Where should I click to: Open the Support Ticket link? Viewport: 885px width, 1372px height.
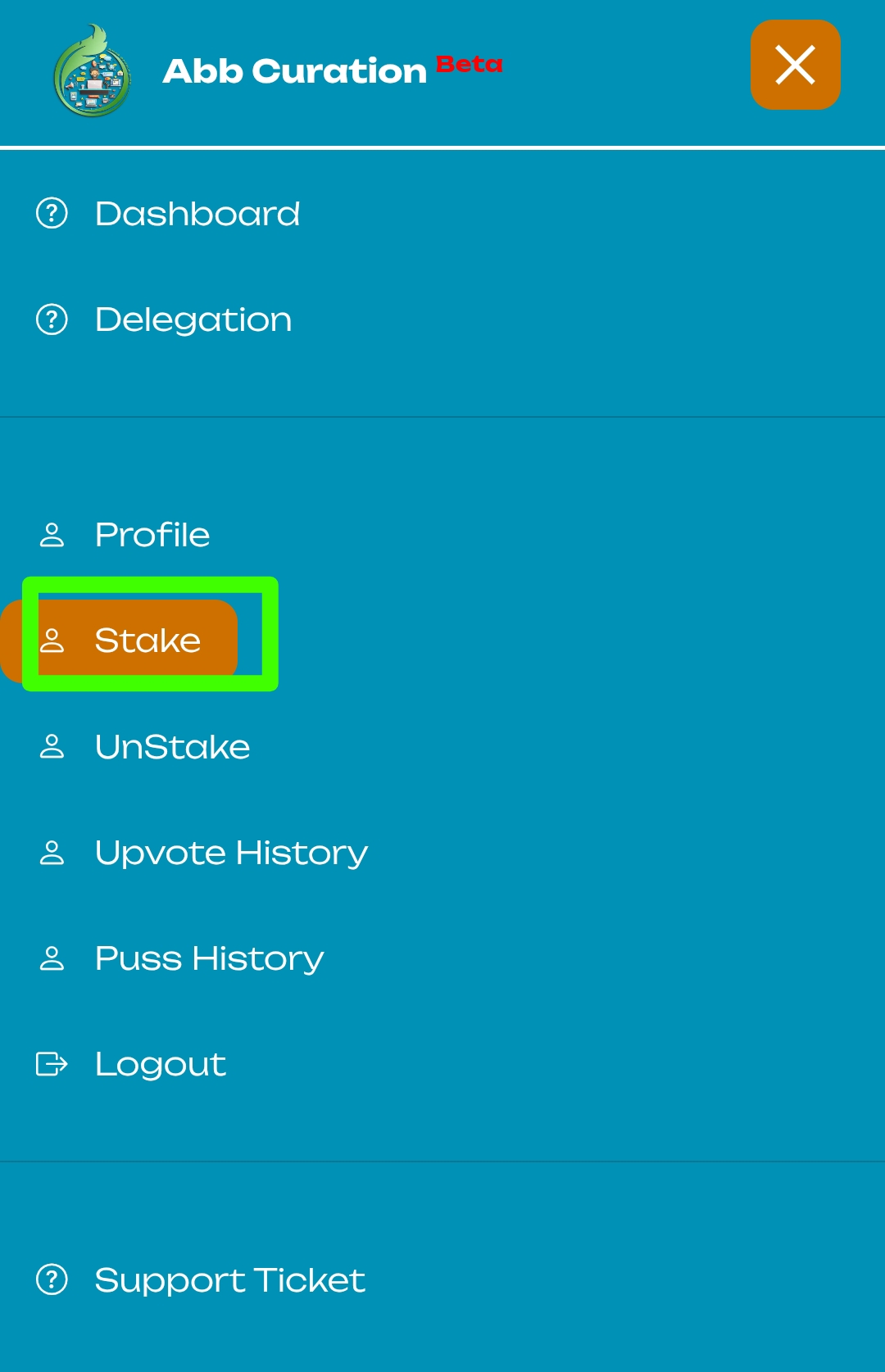[x=229, y=1279]
